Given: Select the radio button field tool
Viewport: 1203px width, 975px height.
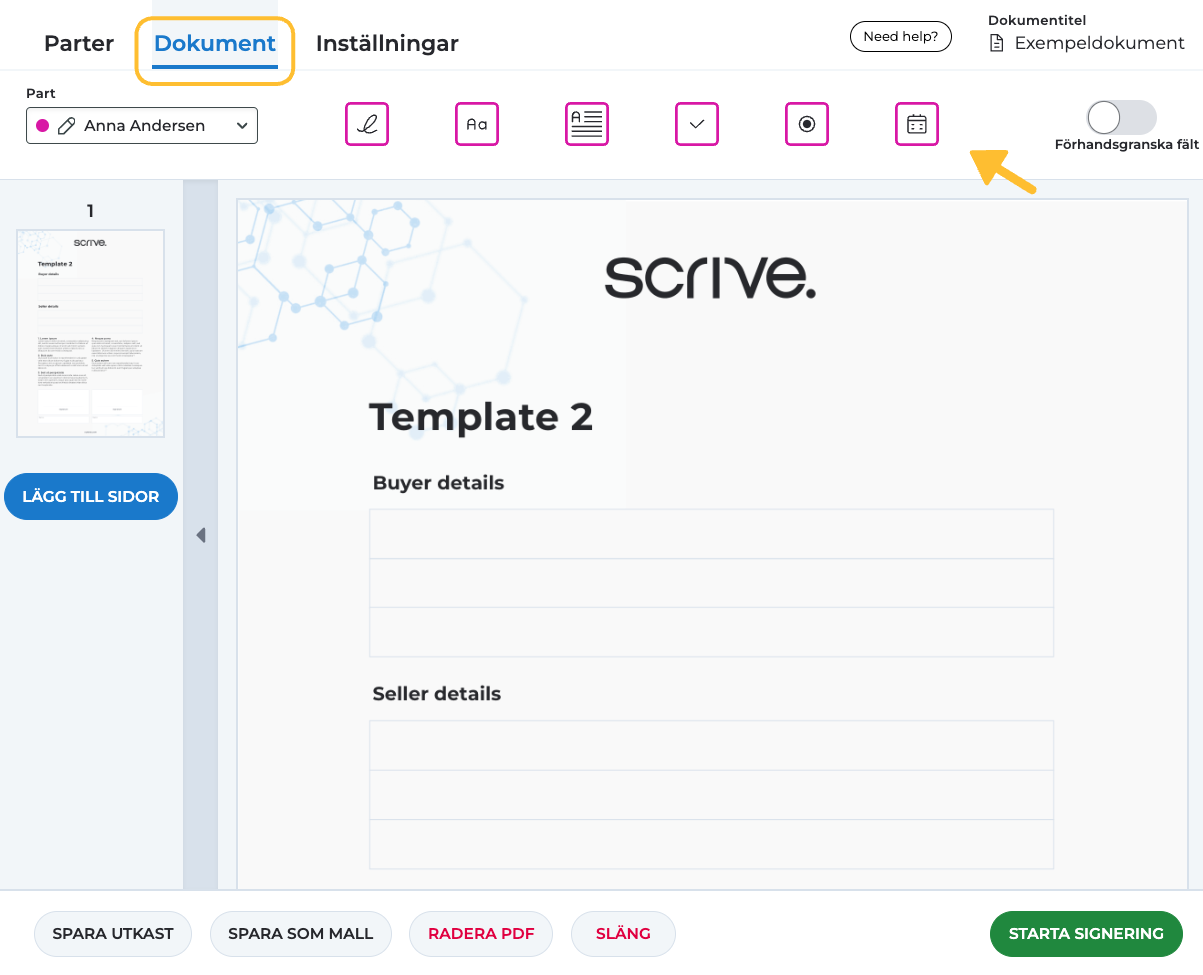Looking at the screenshot, I should [807, 124].
